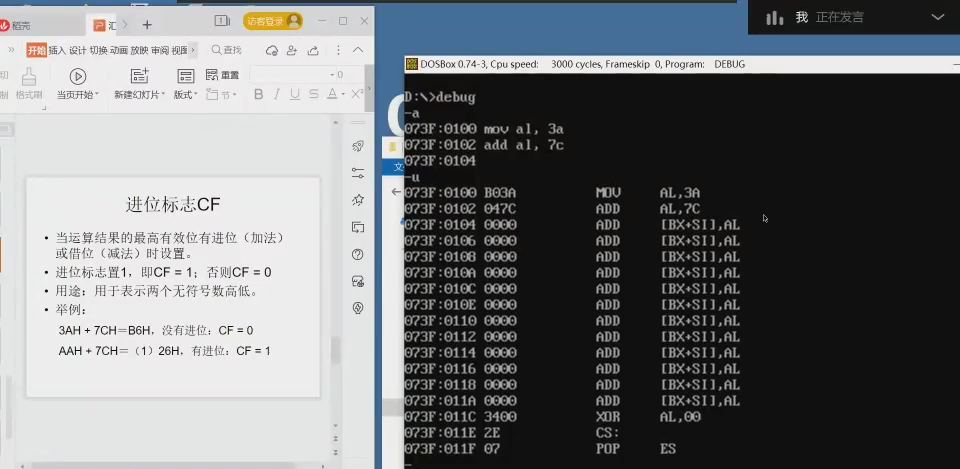
Task: Show more ribbon tabs chevron
Action: coord(193,50)
